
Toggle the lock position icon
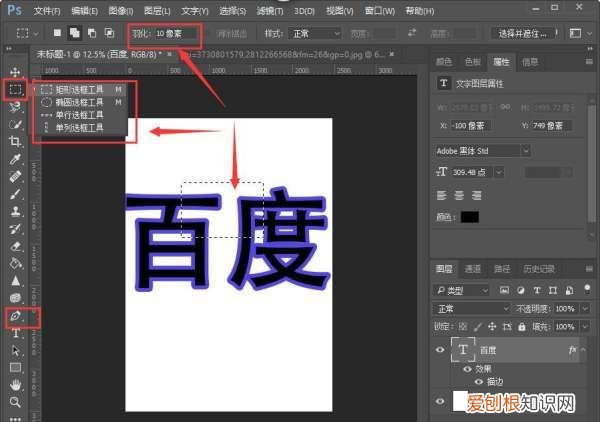[492, 327]
